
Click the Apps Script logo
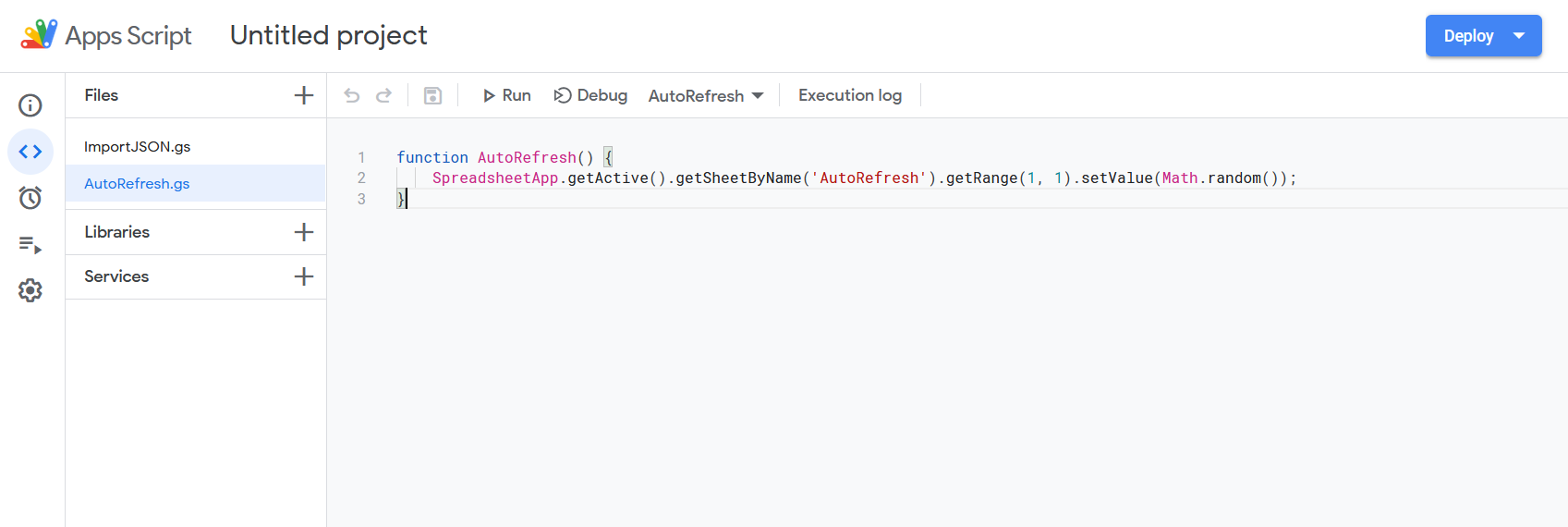tap(39, 35)
